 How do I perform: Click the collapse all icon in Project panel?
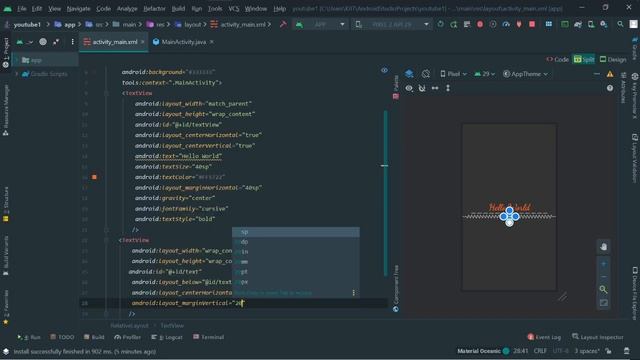tap(56, 42)
